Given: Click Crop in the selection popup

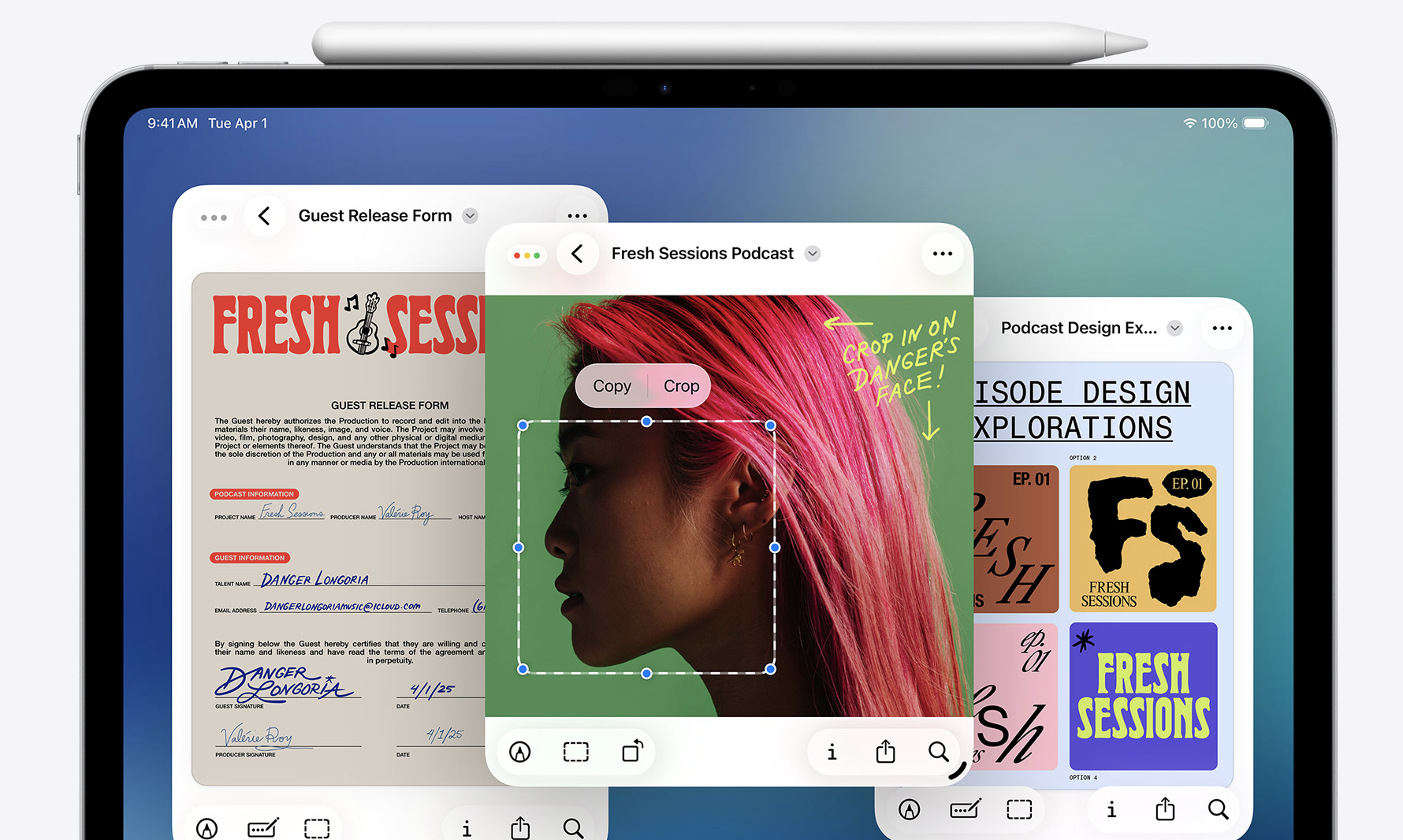Looking at the screenshot, I should (681, 386).
